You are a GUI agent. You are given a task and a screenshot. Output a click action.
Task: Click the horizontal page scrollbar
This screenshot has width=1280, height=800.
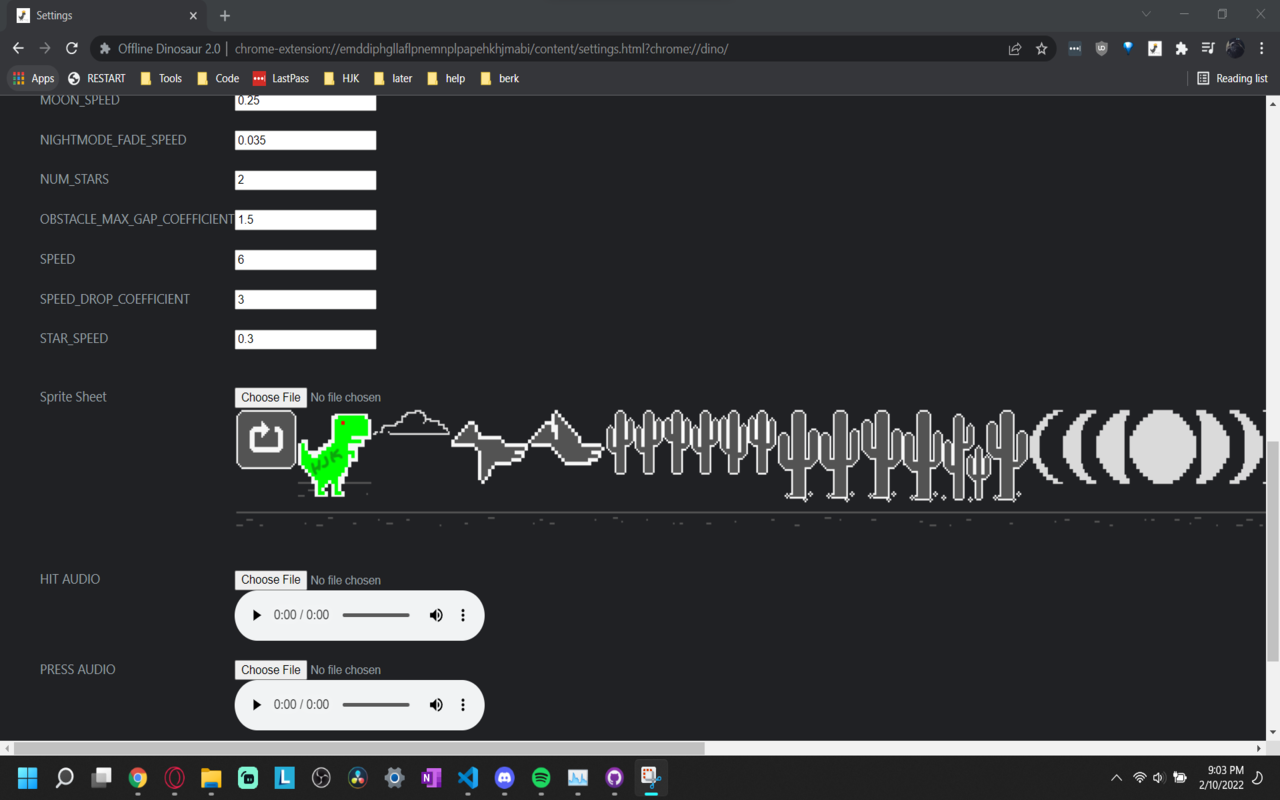point(359,748)
